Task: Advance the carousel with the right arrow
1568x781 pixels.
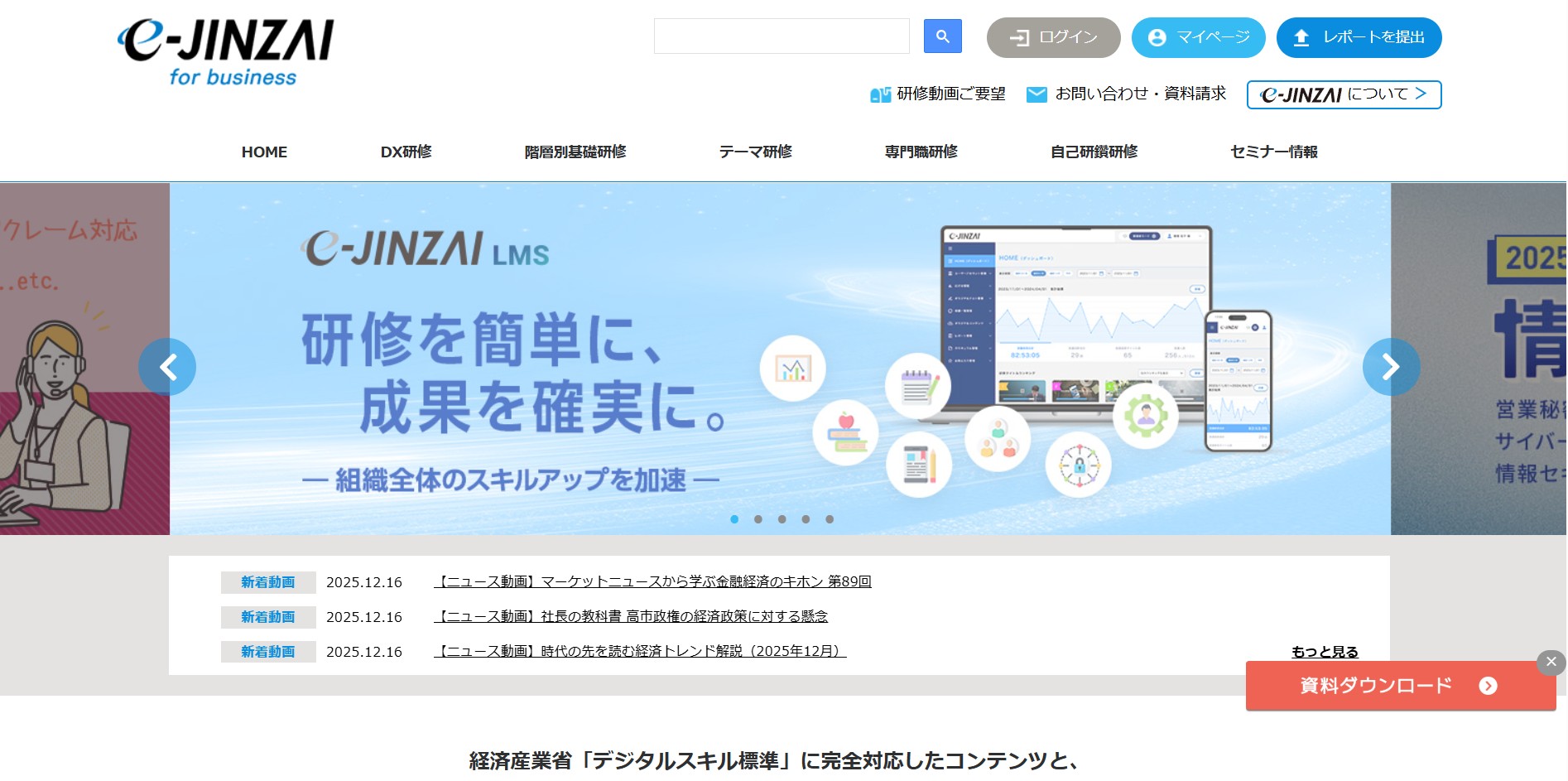Action: [1391, 366]
